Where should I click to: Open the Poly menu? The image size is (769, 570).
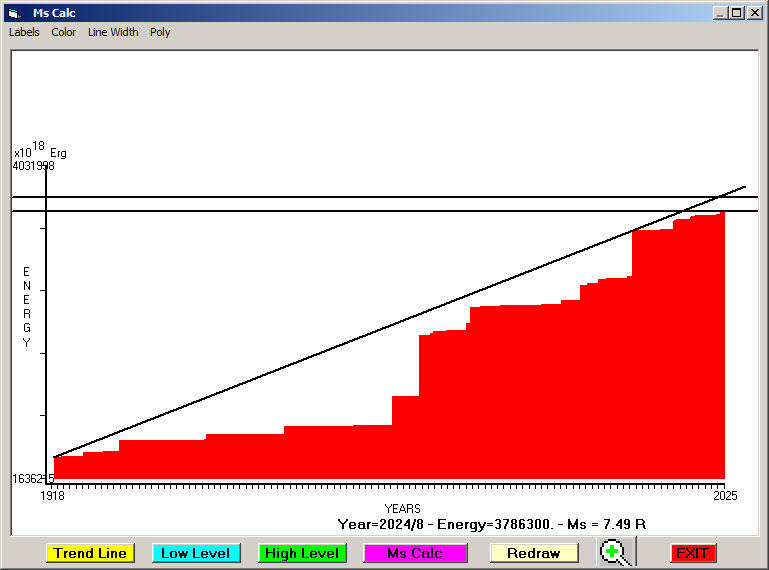(x=160, y=32)
